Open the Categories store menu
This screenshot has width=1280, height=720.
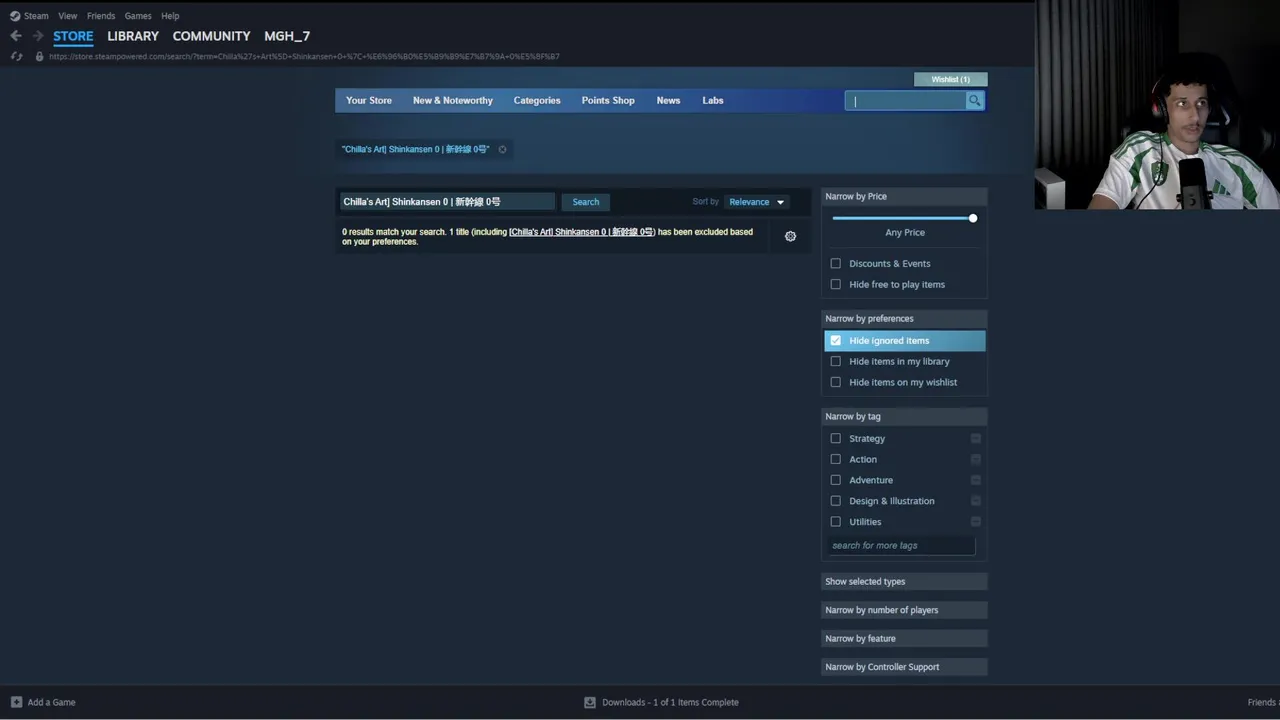coord(537,100)
